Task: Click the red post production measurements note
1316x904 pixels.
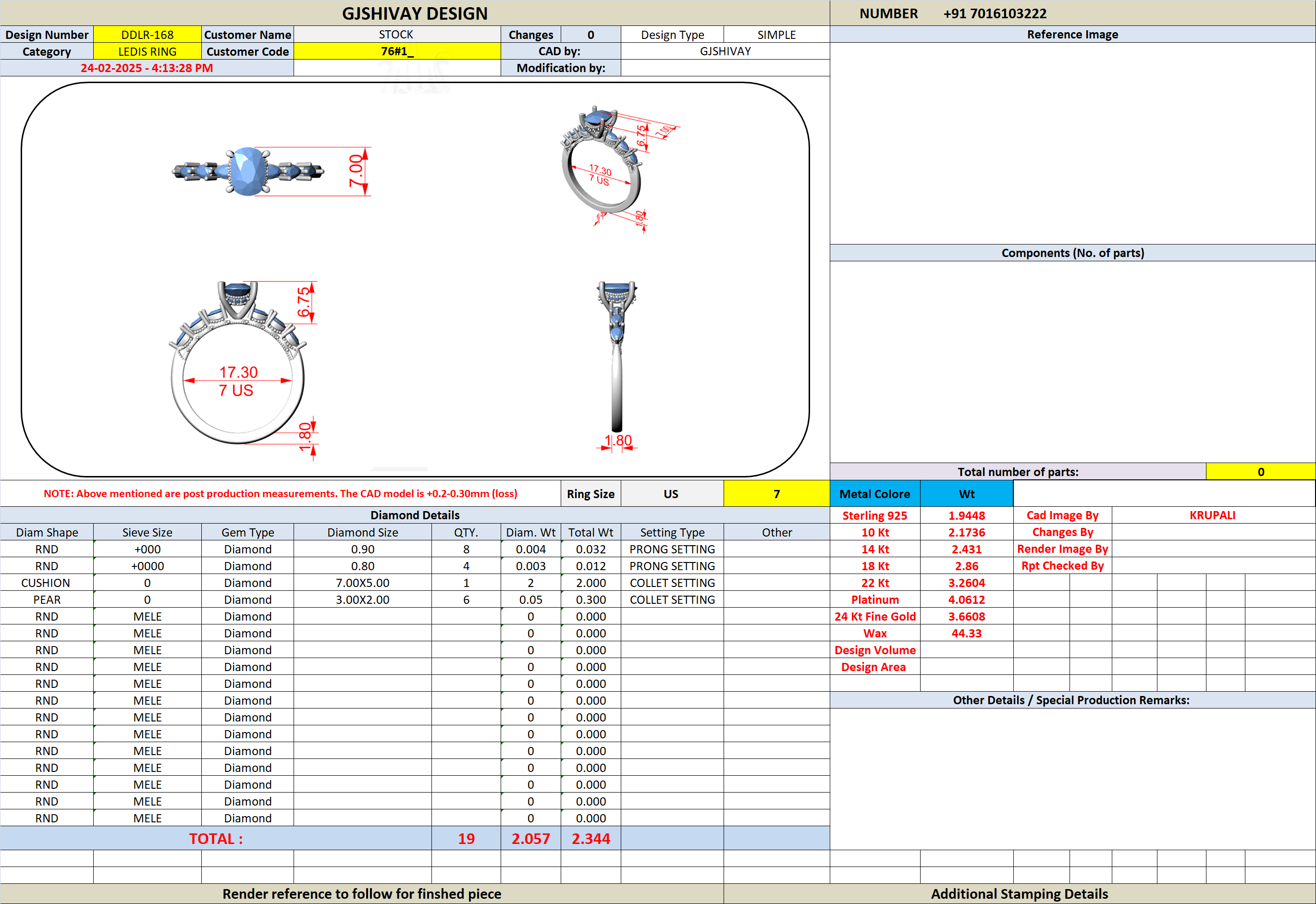Action: 281,494
